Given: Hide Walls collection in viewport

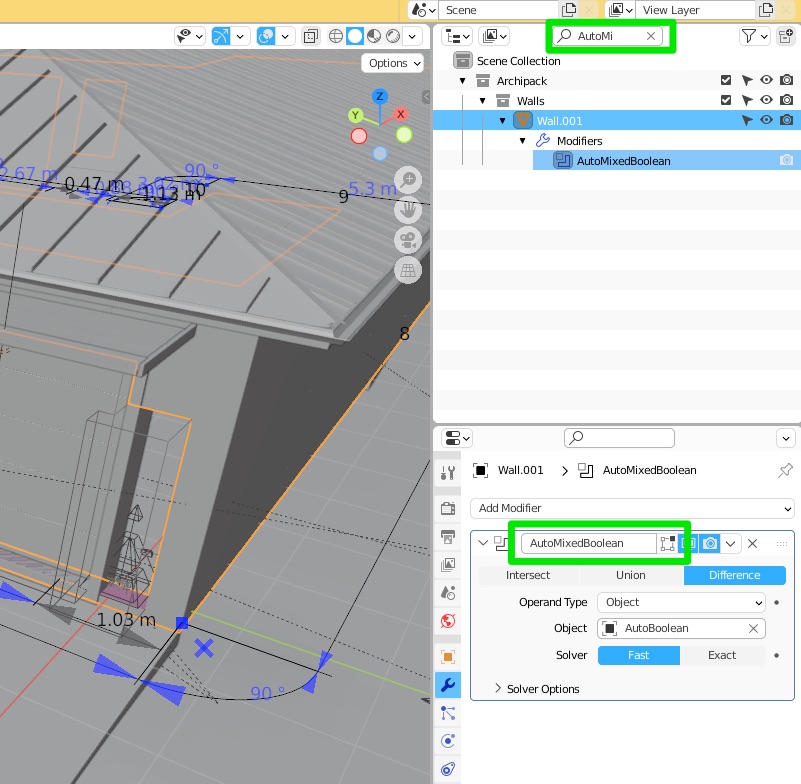Looking at the screenshot, I should pos(766,100).
